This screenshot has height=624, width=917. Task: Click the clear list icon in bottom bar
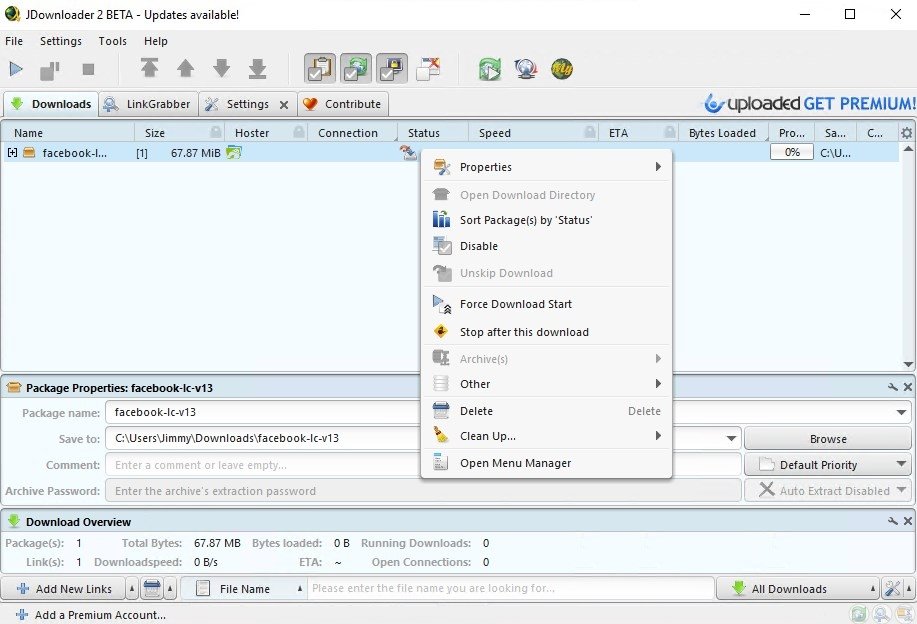coord(152,588)
